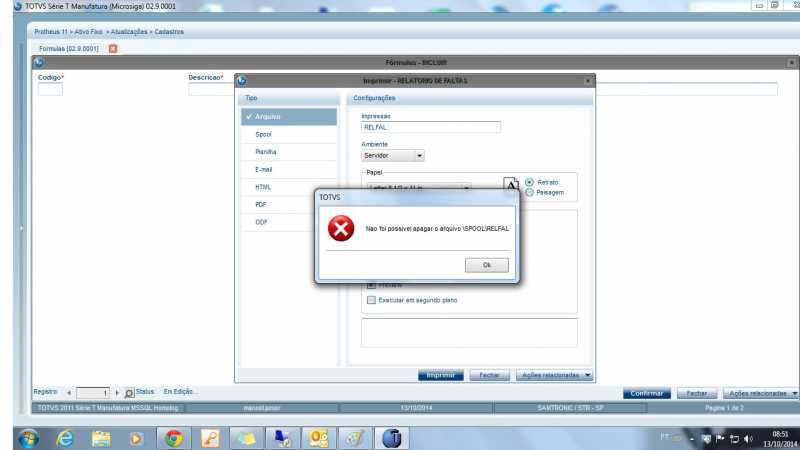Switch to Outlook in the taskbar
800x450 pixels.
[318, 438]
